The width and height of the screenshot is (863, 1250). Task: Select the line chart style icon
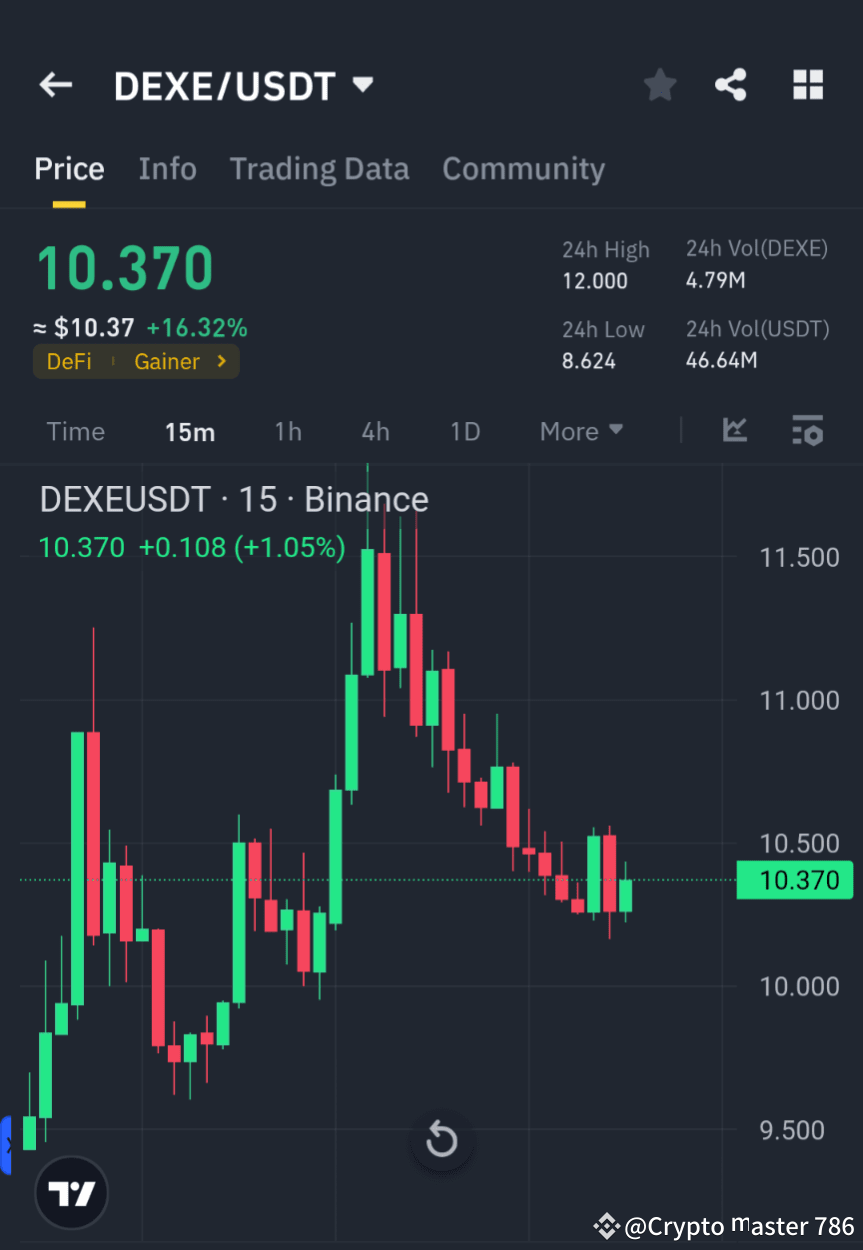tap(735, 431)
